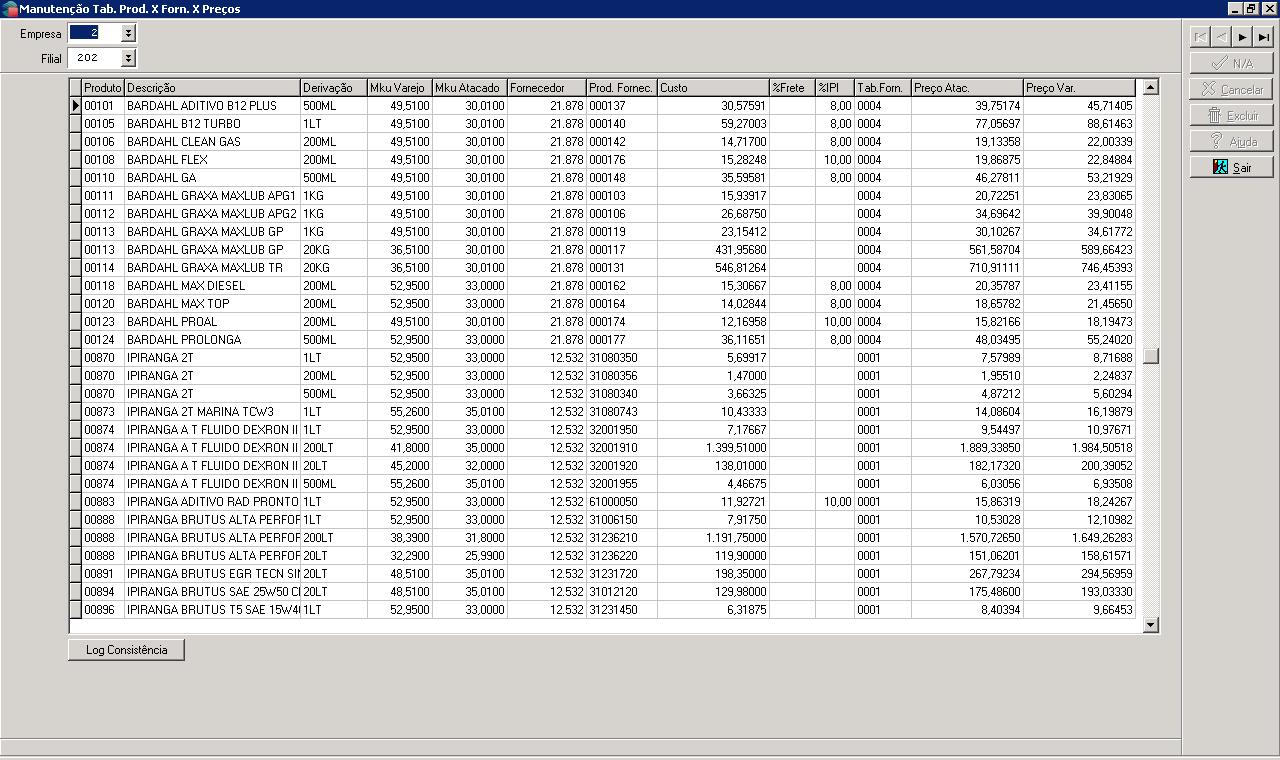1280x760 pixels.
Task: Go to last record navigation arrow
Action: coord(1263,37)
